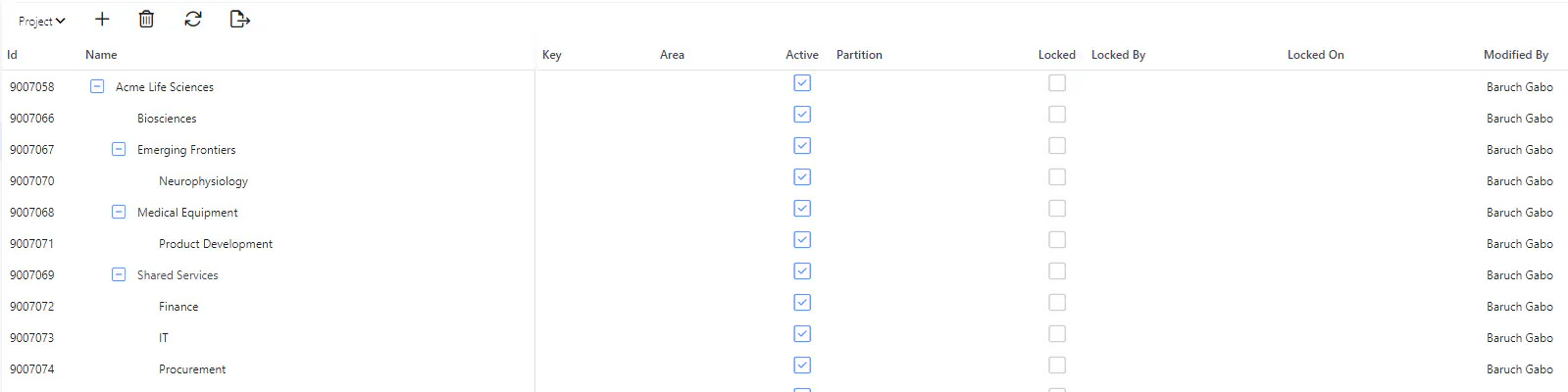Screen dimensions: 1568x392
Task: Click the Name column header
Action: tap(101, 55)
